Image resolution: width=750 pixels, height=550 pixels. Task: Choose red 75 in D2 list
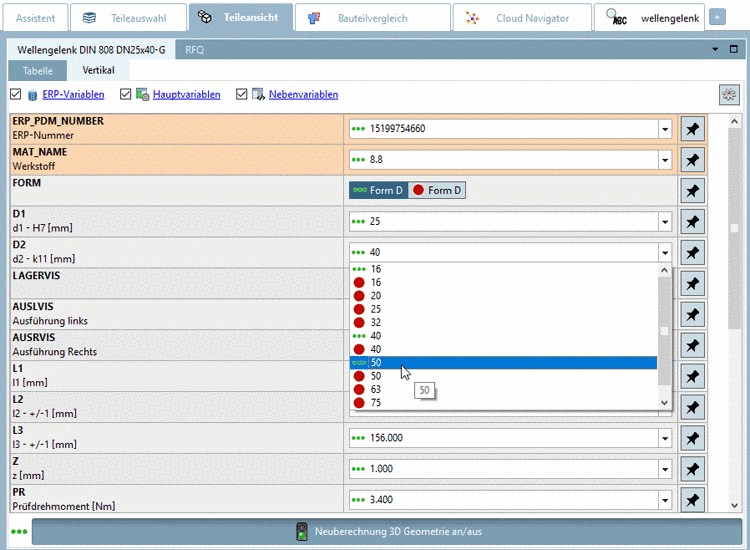(x=503, y=403)
